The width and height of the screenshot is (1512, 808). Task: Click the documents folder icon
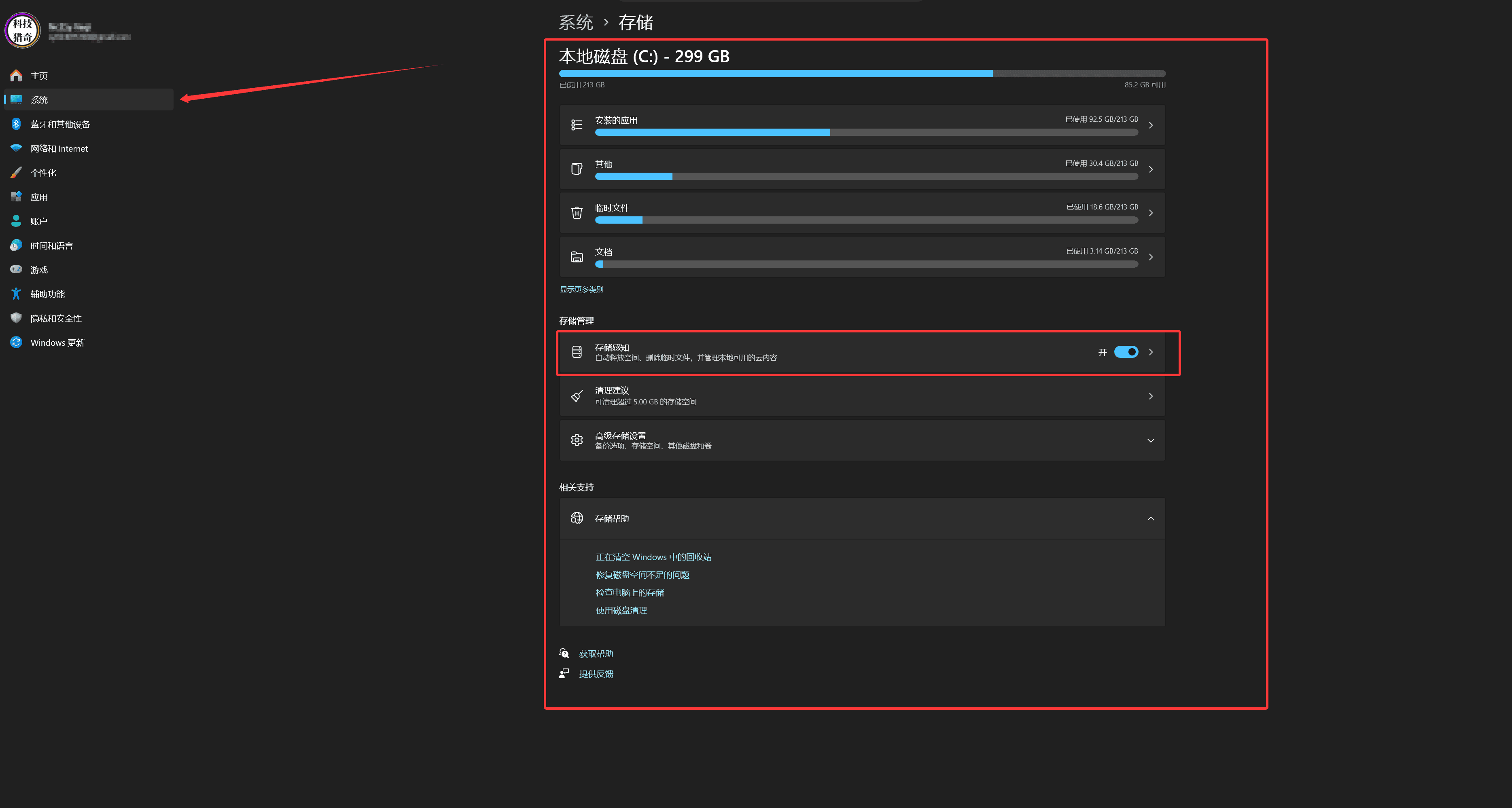(577, 256)
